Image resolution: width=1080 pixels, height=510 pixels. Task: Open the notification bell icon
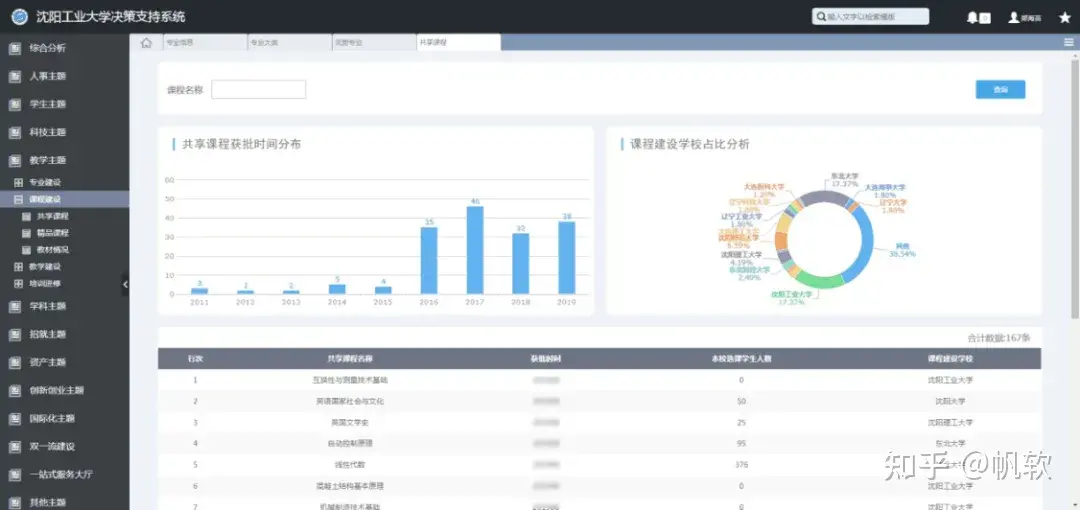coord(972,18)
